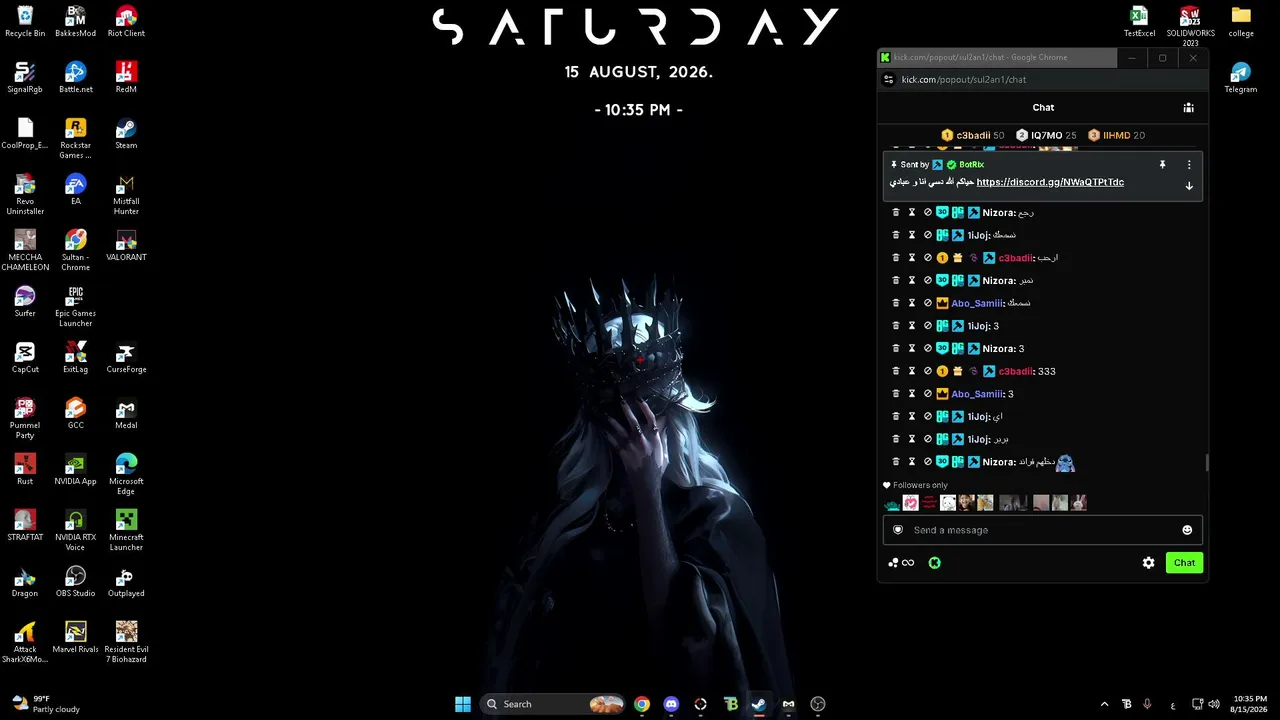Select the Marvel Rivals desktop icon
Screen dimensions: 1280x720
pyautogui.click(x=76, y=638)
